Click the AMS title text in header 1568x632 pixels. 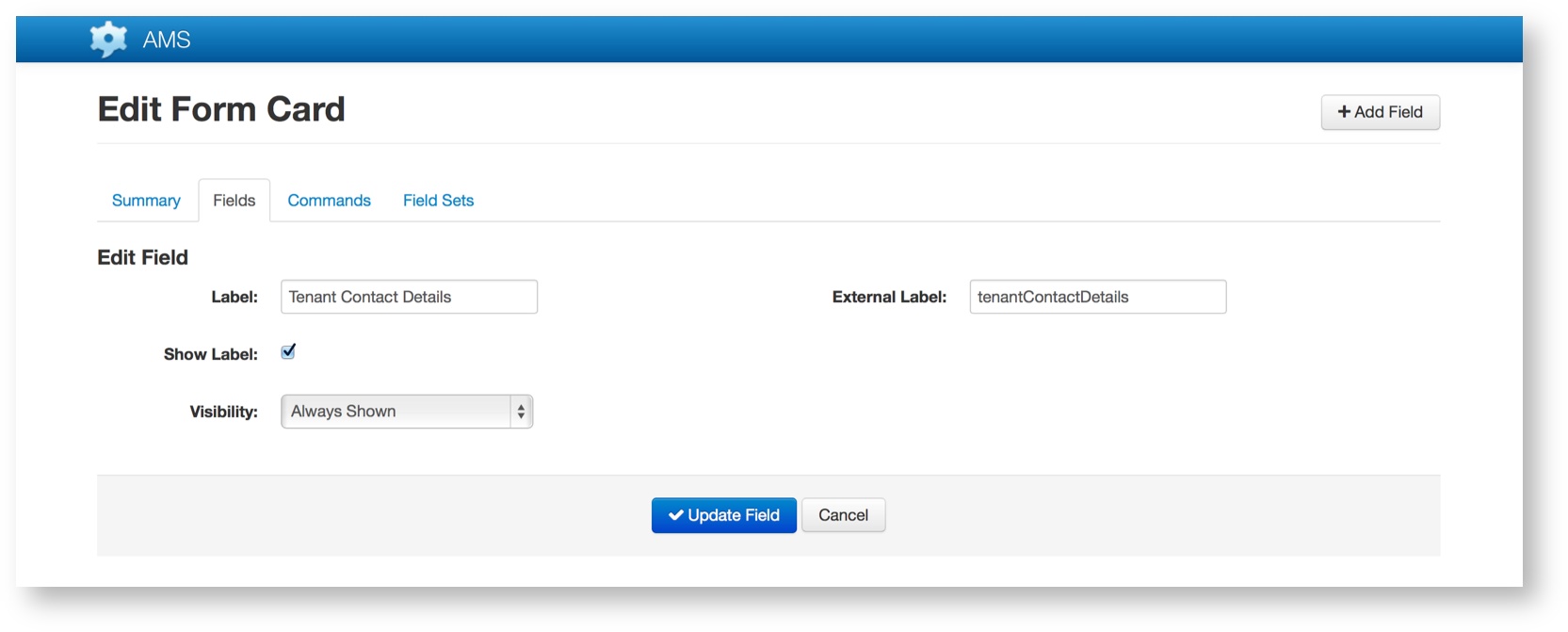(167, 40)
